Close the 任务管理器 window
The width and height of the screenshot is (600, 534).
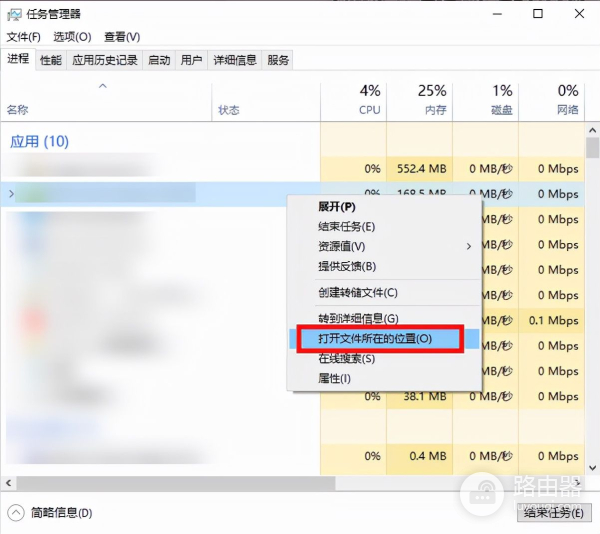(x=579, y=14)
